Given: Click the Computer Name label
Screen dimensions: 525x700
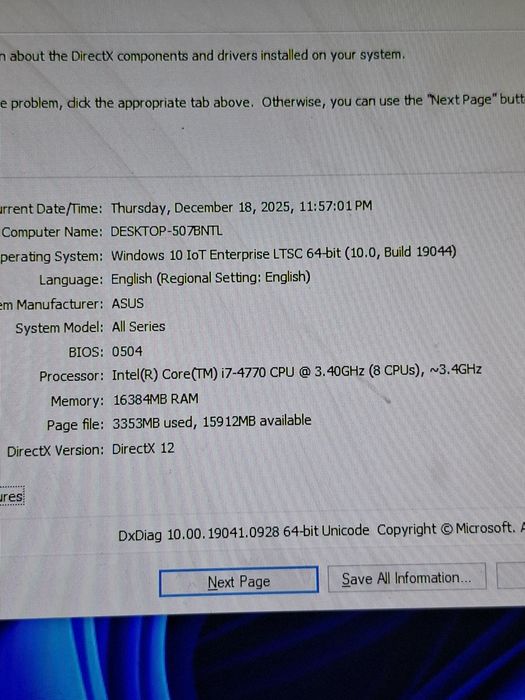Looking at the screenshot, I should [x=52, y=232].
